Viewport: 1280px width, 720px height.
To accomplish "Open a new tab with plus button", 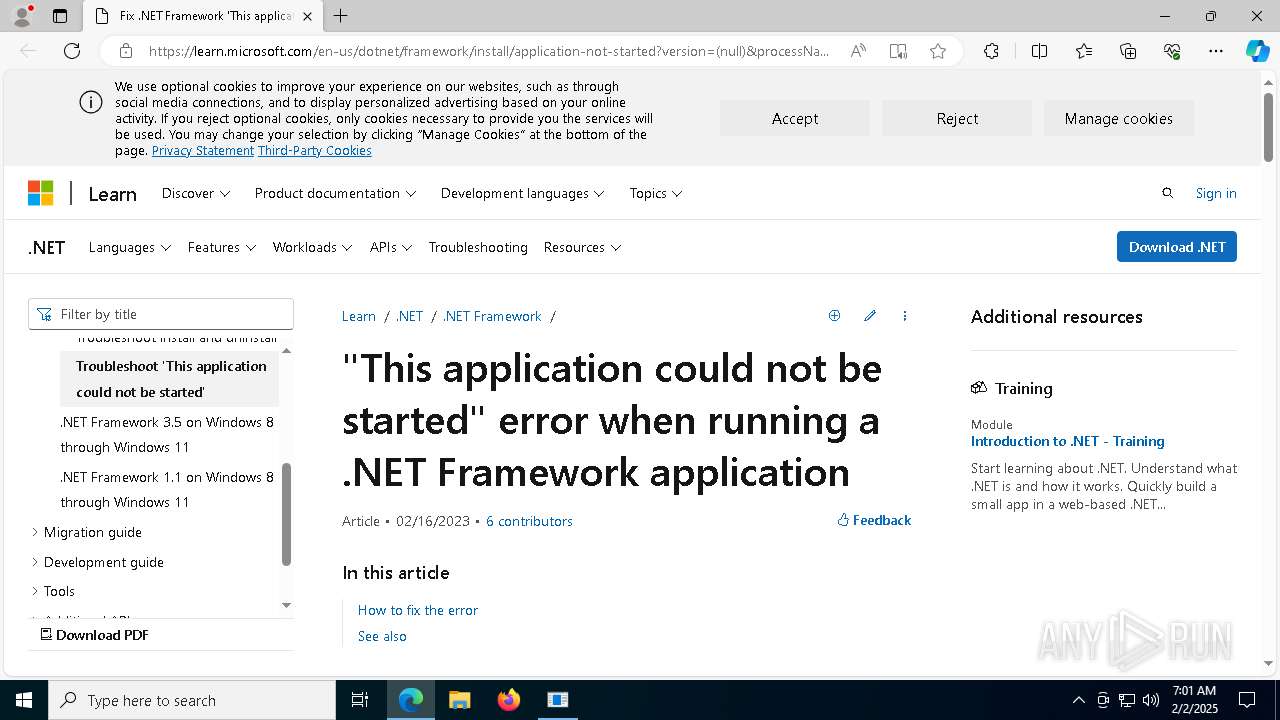I will pyautogui.click(x=341, y=16).
